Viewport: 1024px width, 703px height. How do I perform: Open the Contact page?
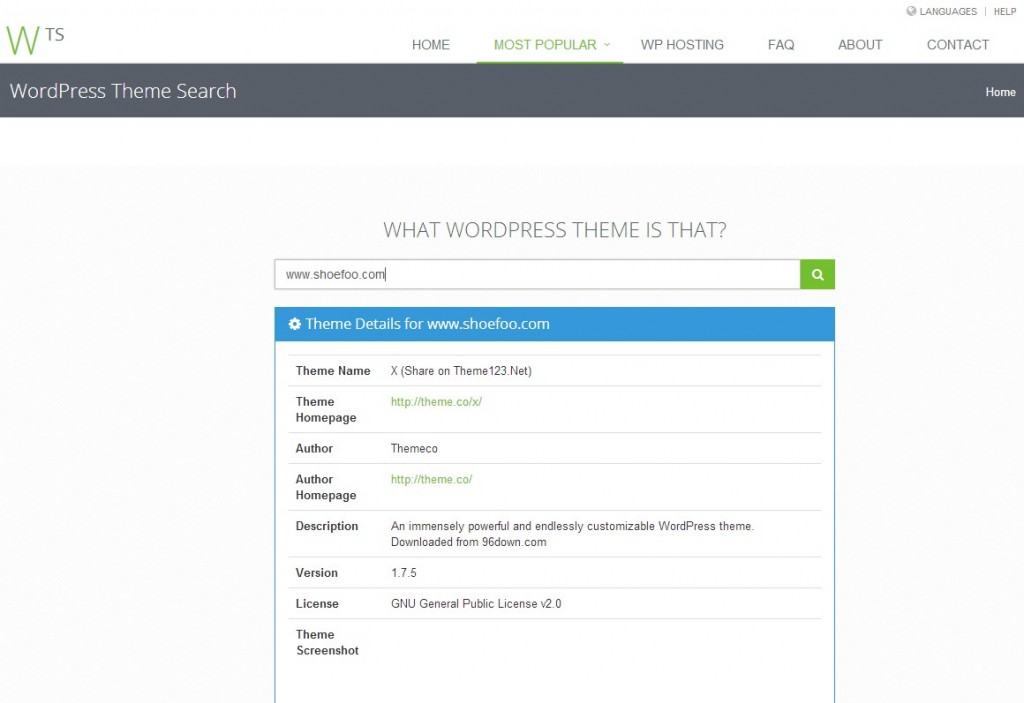[x=957, y=44]
